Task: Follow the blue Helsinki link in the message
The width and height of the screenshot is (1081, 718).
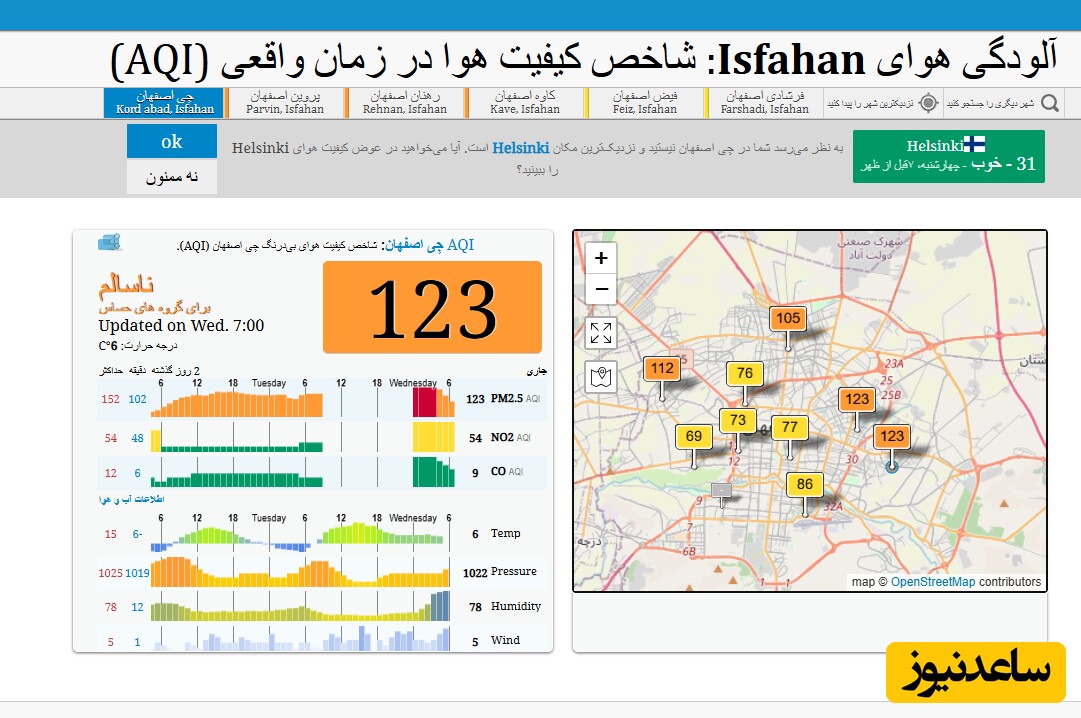Action: pos(521,148)
